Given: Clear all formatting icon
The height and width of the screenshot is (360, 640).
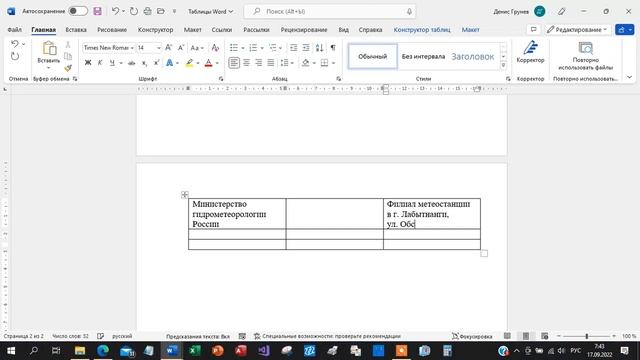Looking at the screenshot, I should tap(215, 48).
